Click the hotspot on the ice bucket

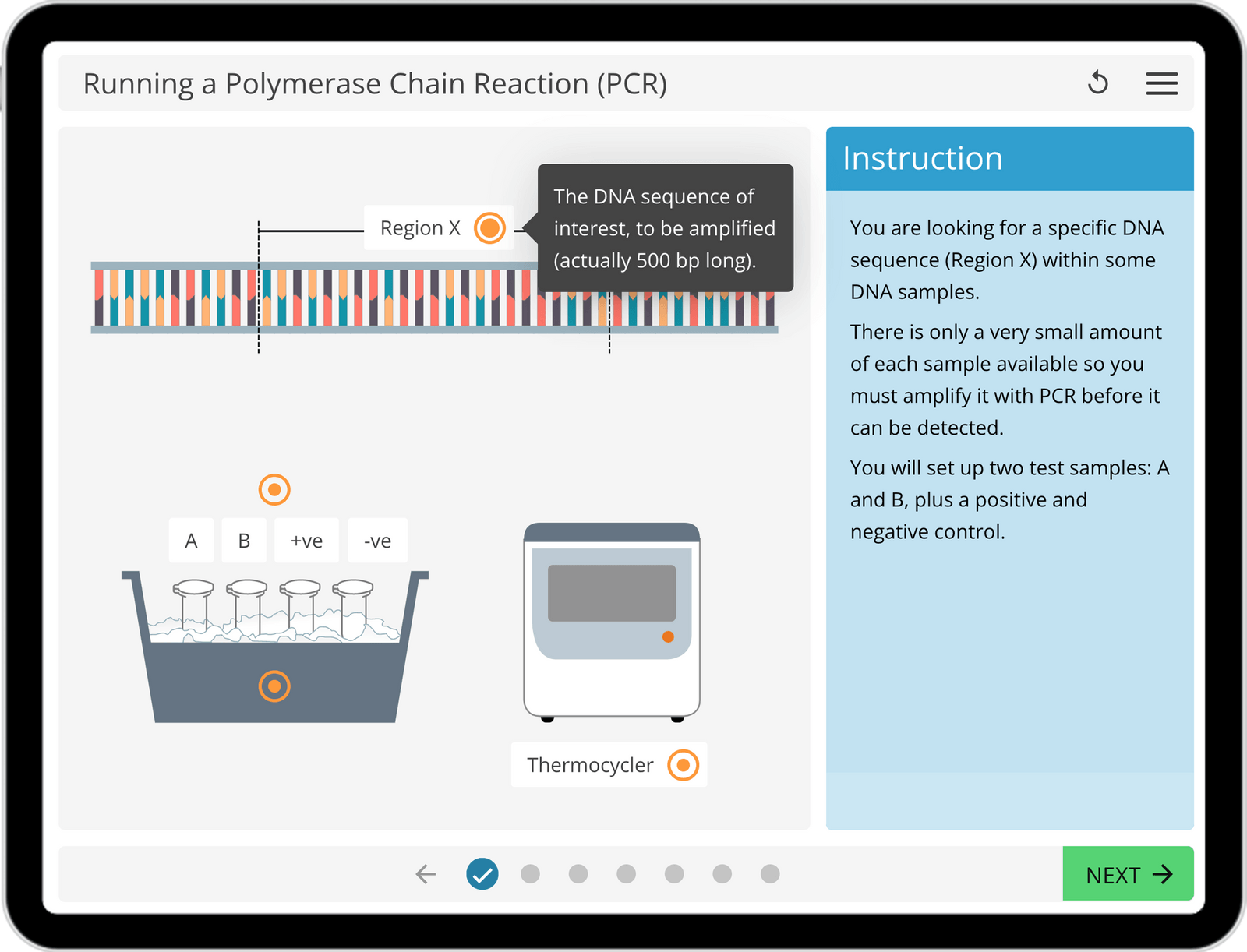(x=274, y=686)
